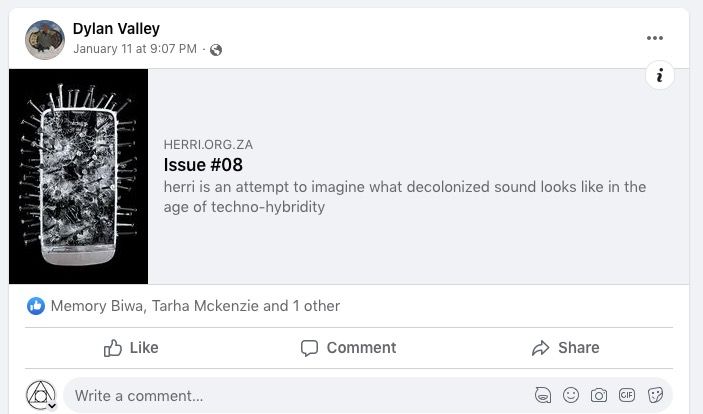Open the emoji picker for comment
703x414 pixels.
click(571, 395)
